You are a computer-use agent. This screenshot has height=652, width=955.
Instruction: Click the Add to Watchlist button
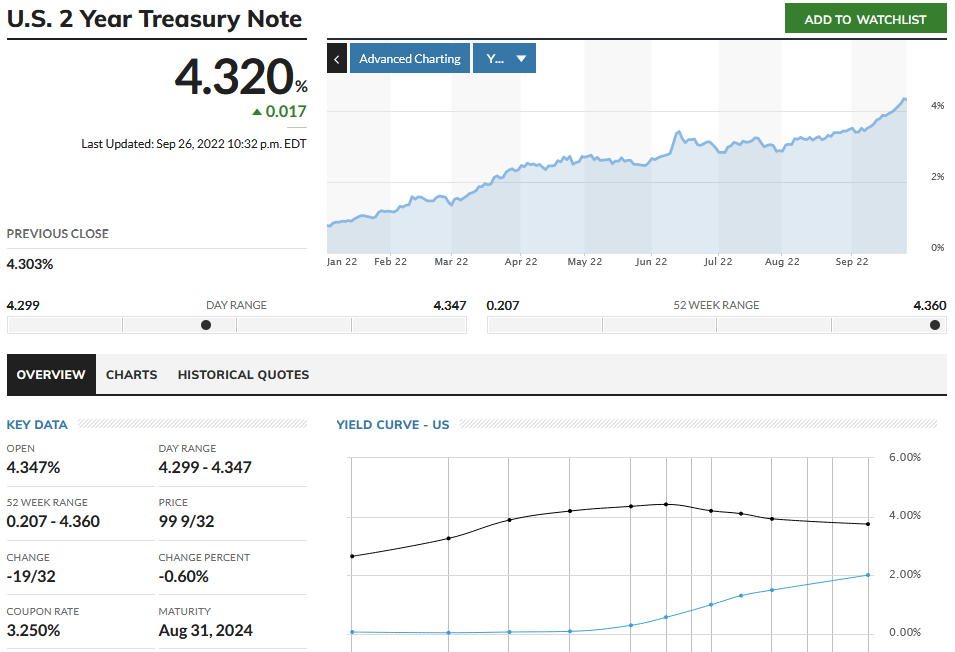click(865, 19)
